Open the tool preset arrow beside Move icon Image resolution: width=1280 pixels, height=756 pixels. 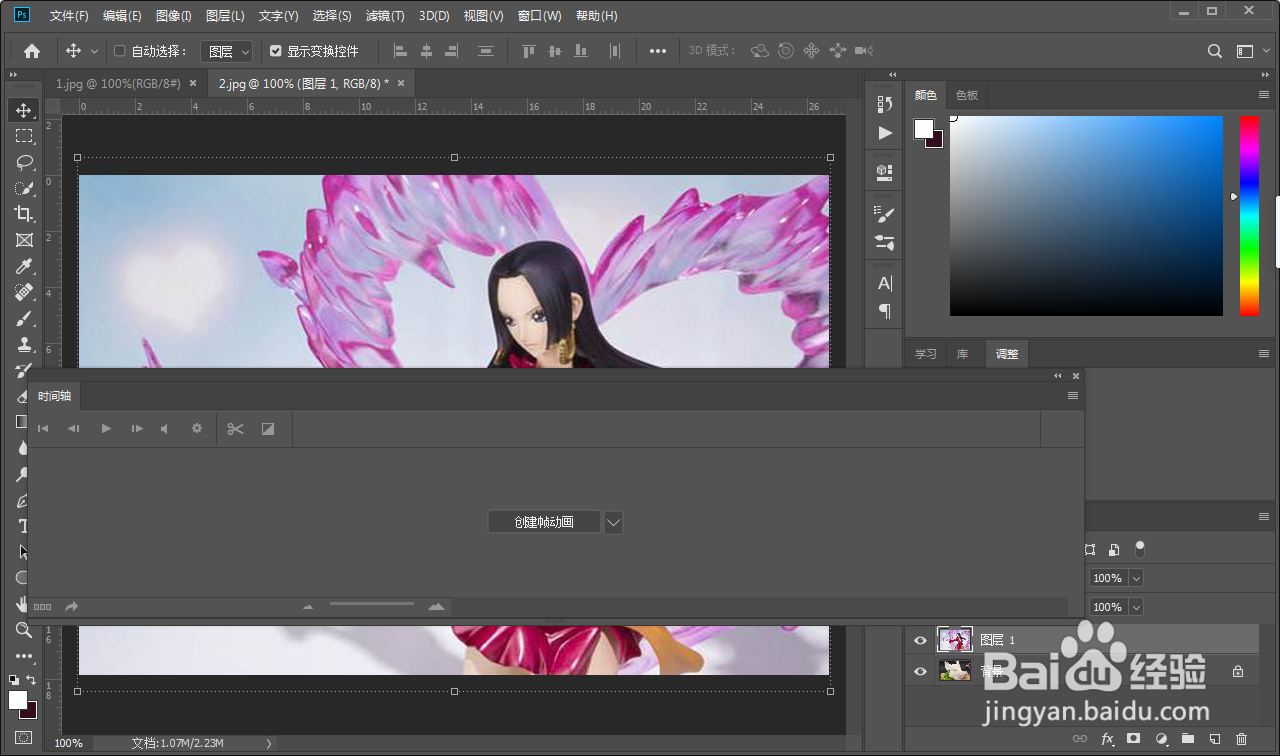tap(95, 51)
